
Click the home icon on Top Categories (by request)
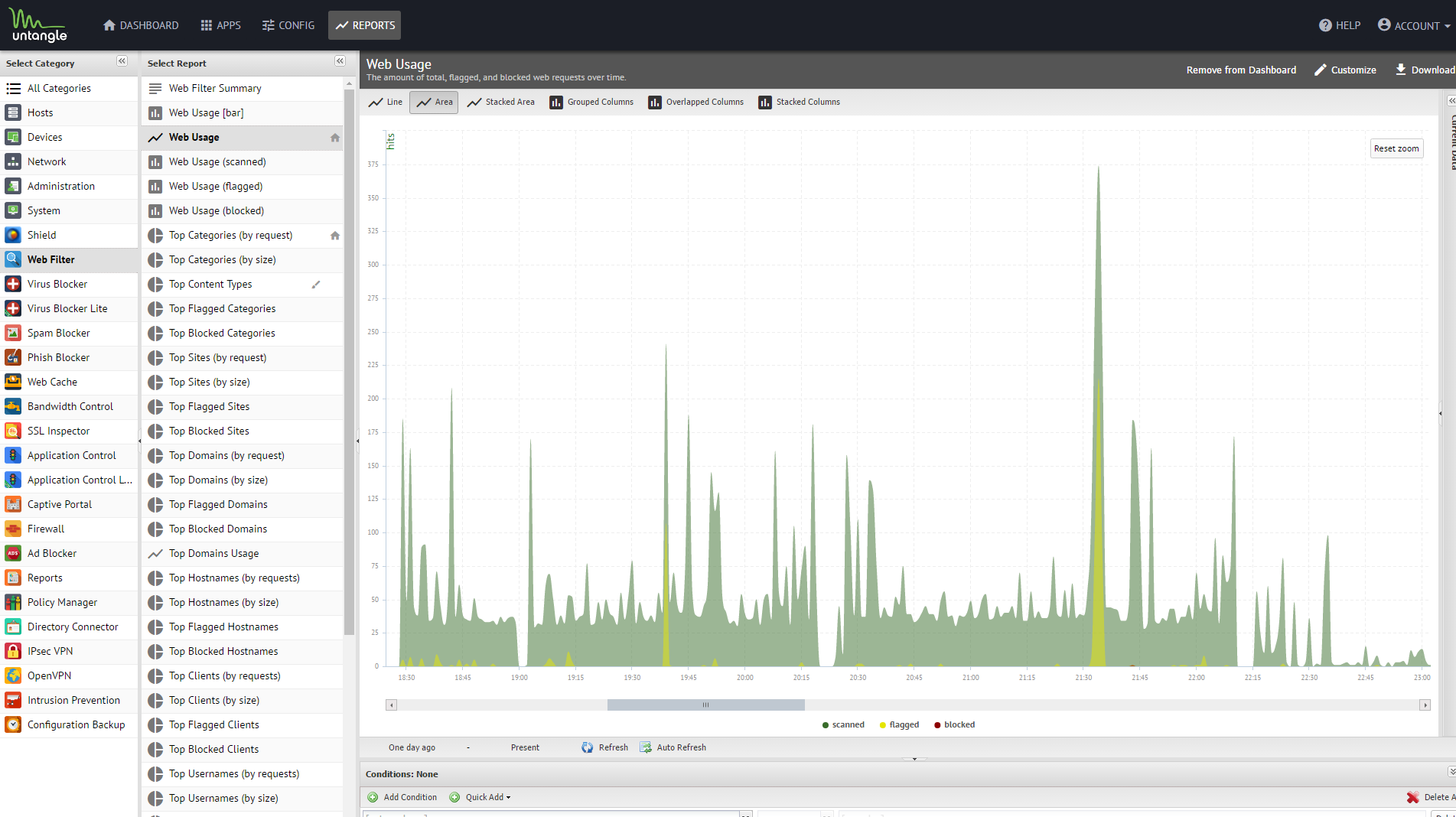click(x=334, y=236)
